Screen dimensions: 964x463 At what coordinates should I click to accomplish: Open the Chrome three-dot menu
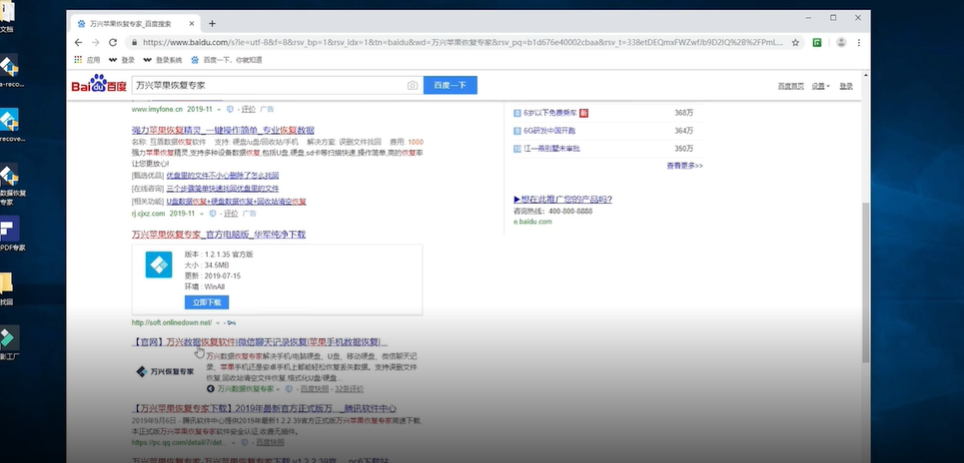pyautogui.click(x=859, y=42)
